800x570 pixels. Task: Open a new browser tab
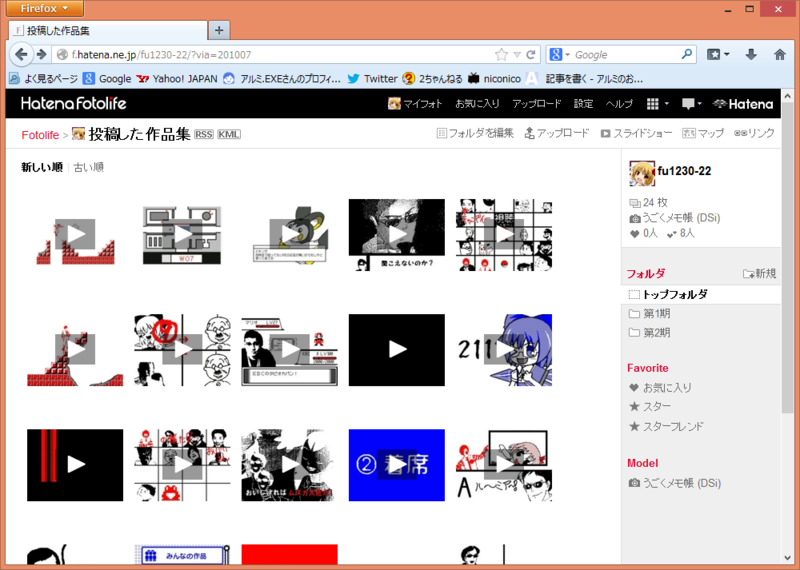pos(219,31)
